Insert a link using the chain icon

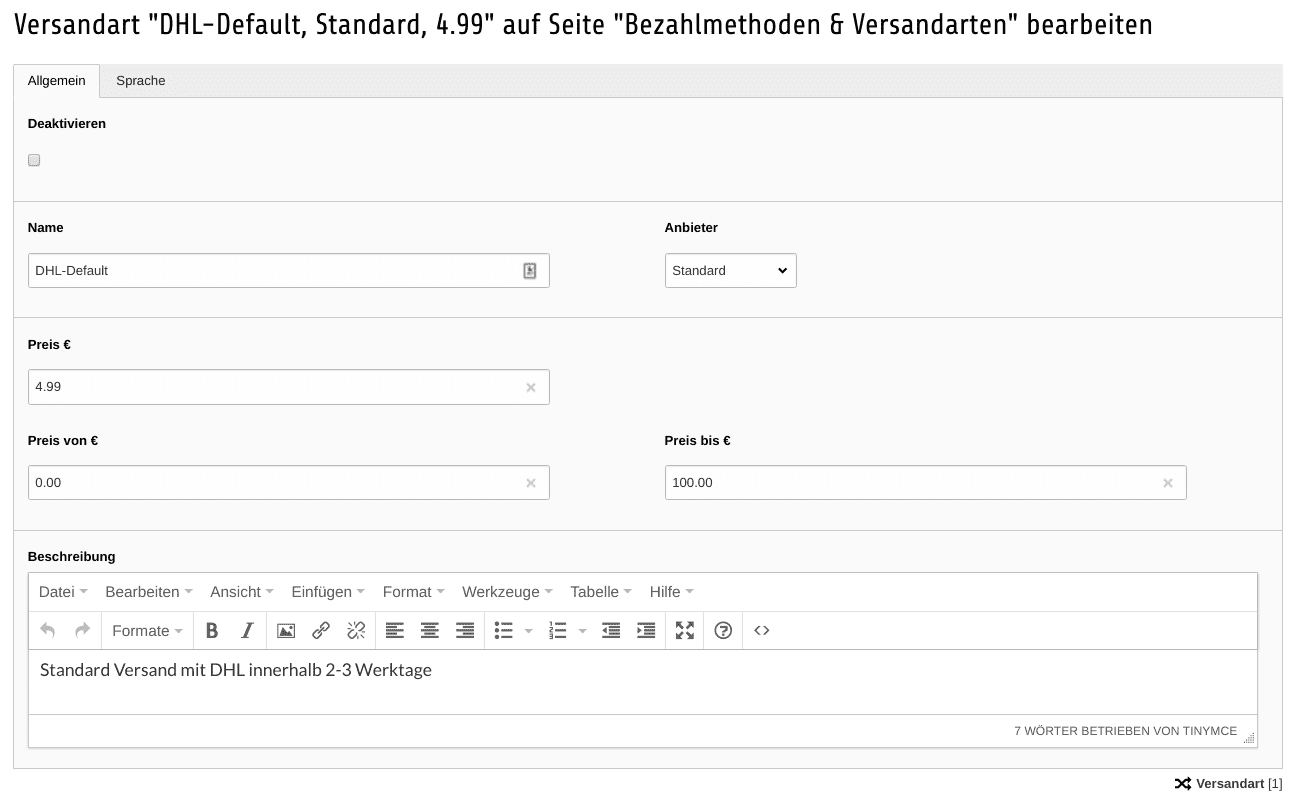[321, 630]
